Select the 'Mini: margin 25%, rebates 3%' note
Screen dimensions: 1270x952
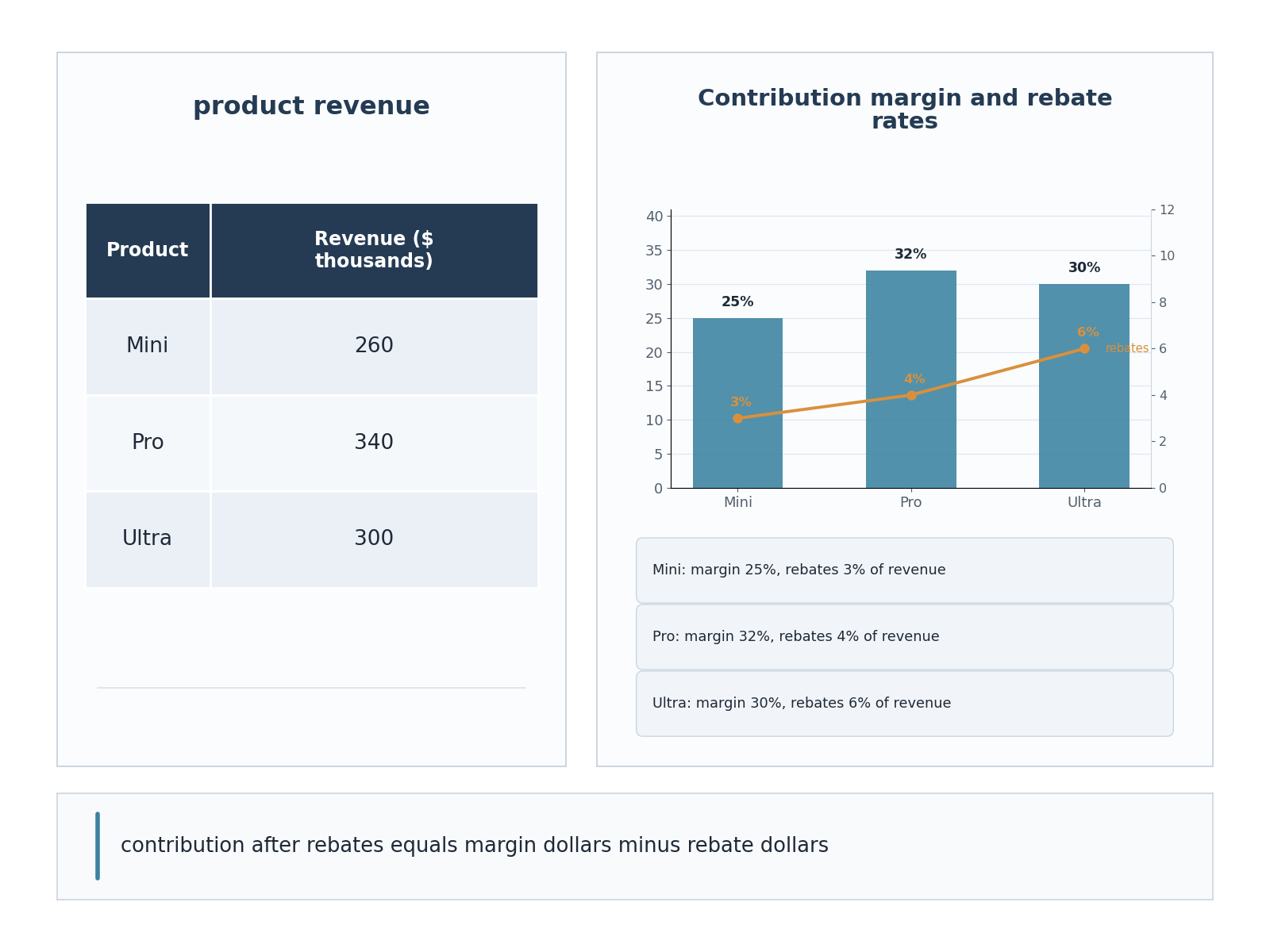pos(905,570)
